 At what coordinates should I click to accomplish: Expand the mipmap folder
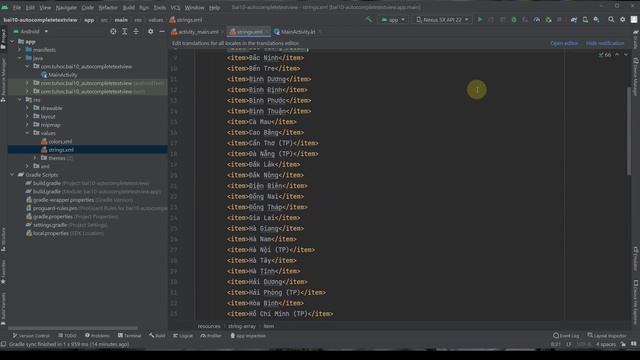pyautogui.click(x=27, y=124)
